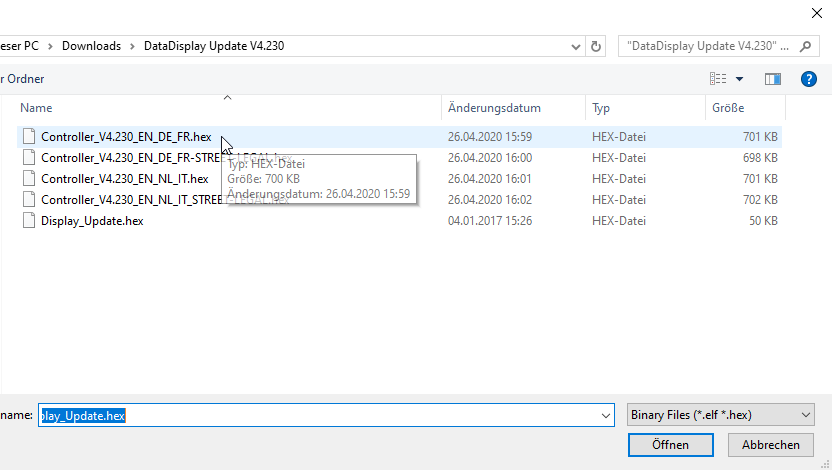
Task: Click the view layout icon
Action: click(x=718, y=79)
